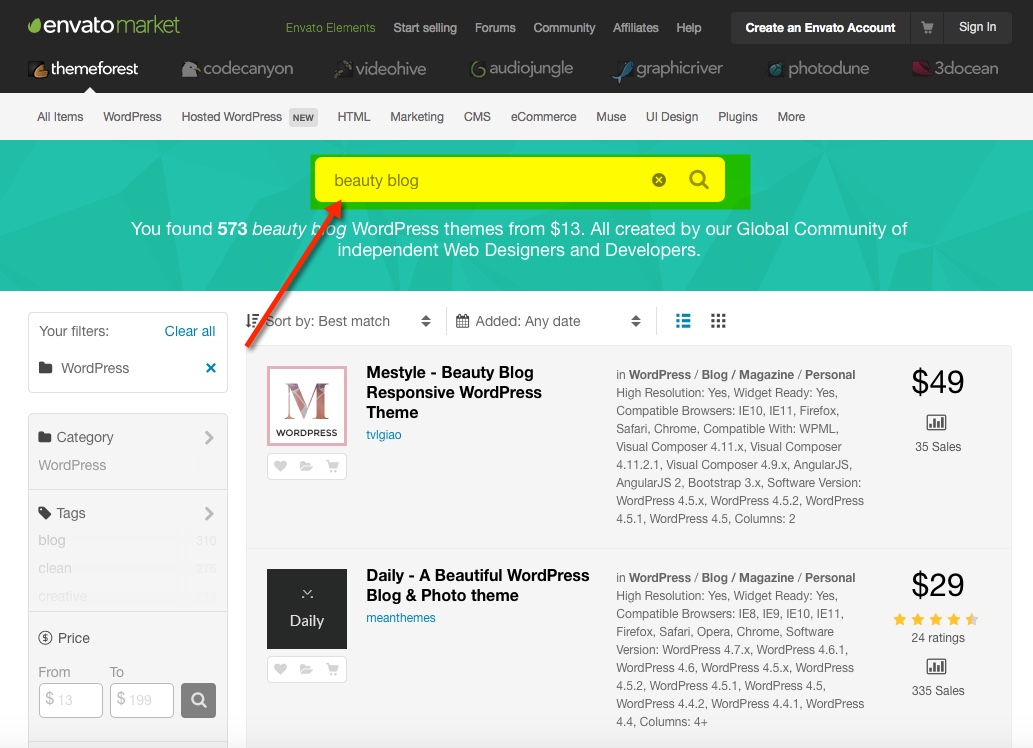Go to the AudioJungle marketplace
Viewport: 1033px width, 748px height.
pos(521,69)
